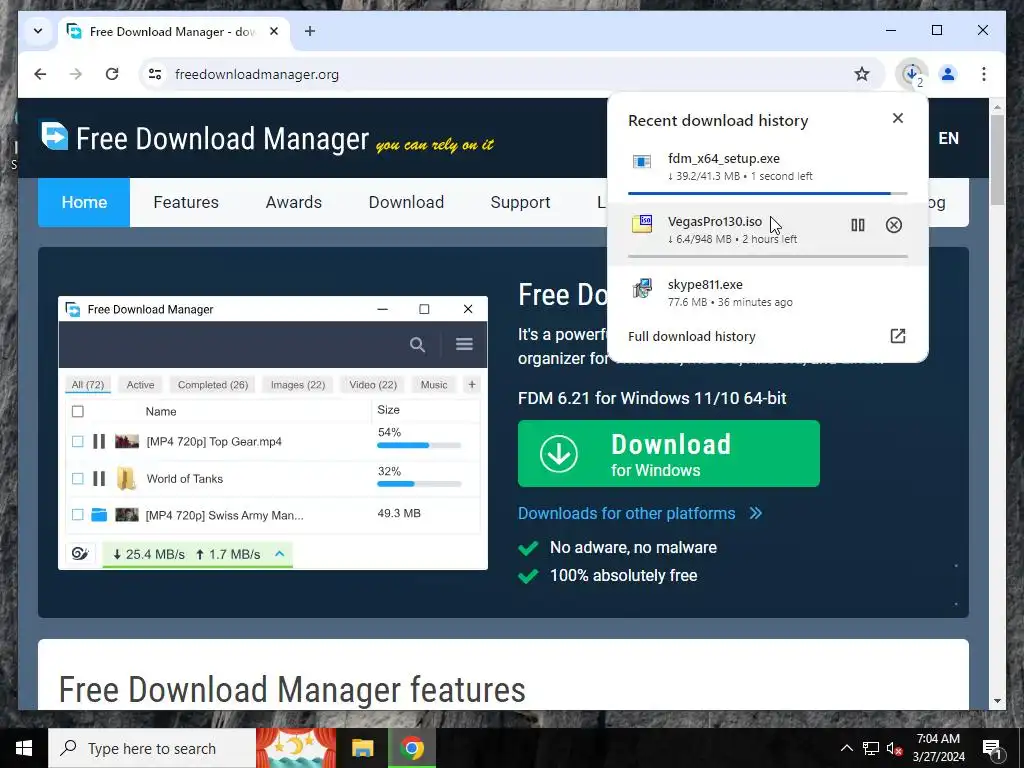Click the skype811.exe file icon
The height and width of the screenshot is (768, 1024).
tap(642, 288)
